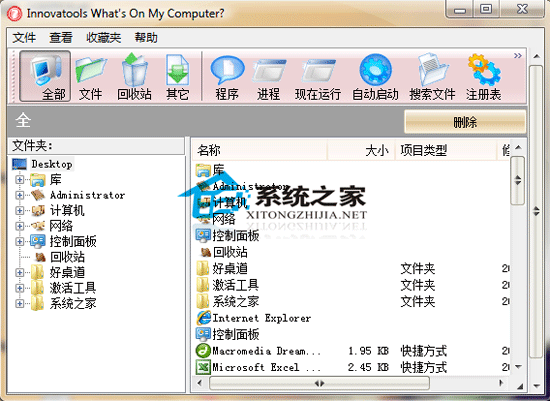Viewport: 550px width, 401px height.
Task: Click Microsoft Excel shortcut icon
Action: click(x=203, y=367)
